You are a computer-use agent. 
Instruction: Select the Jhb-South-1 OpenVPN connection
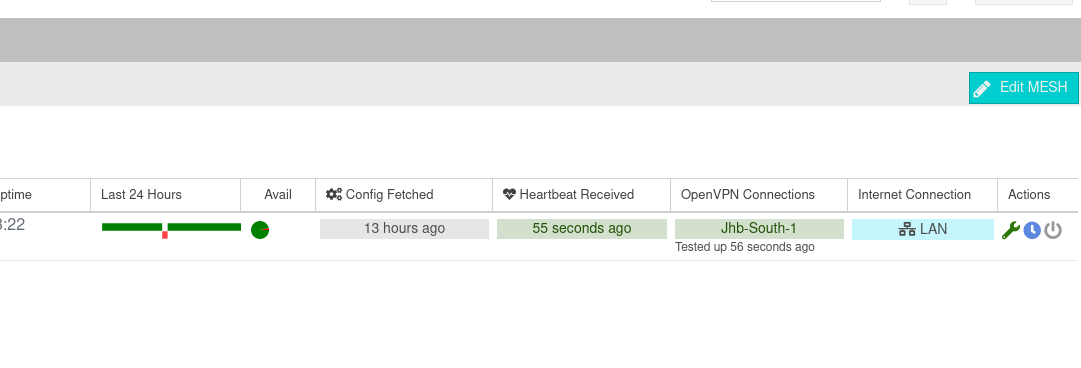759,229
